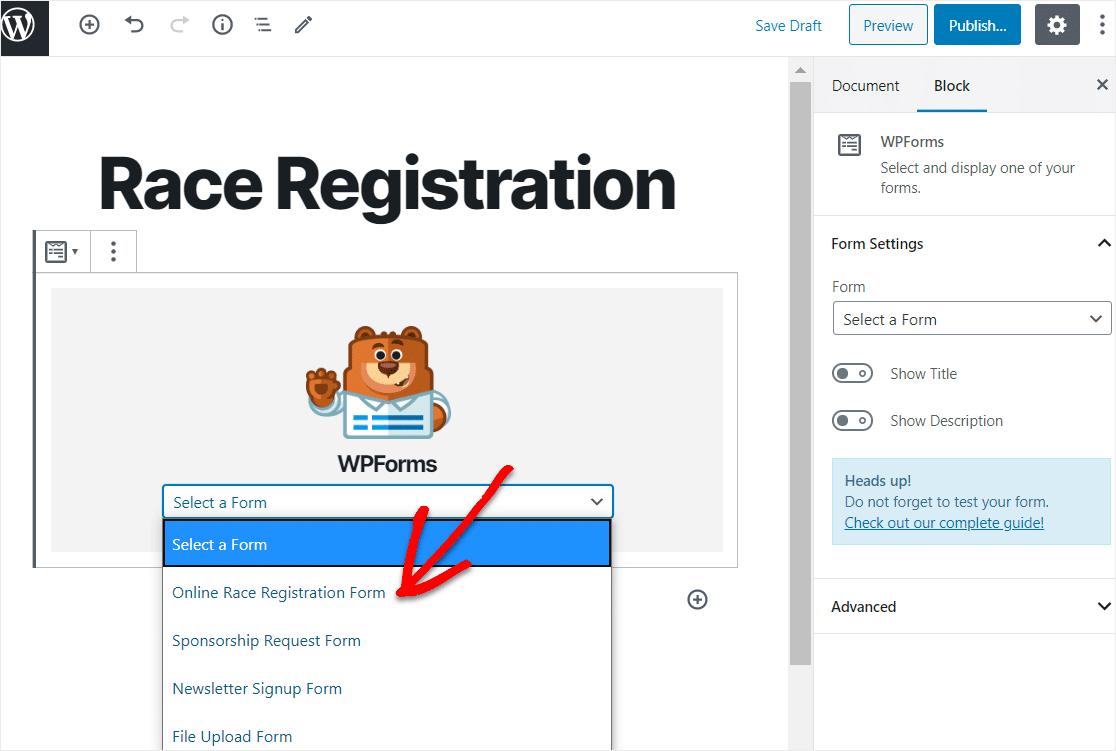Click the Preview button

point(888,25)
